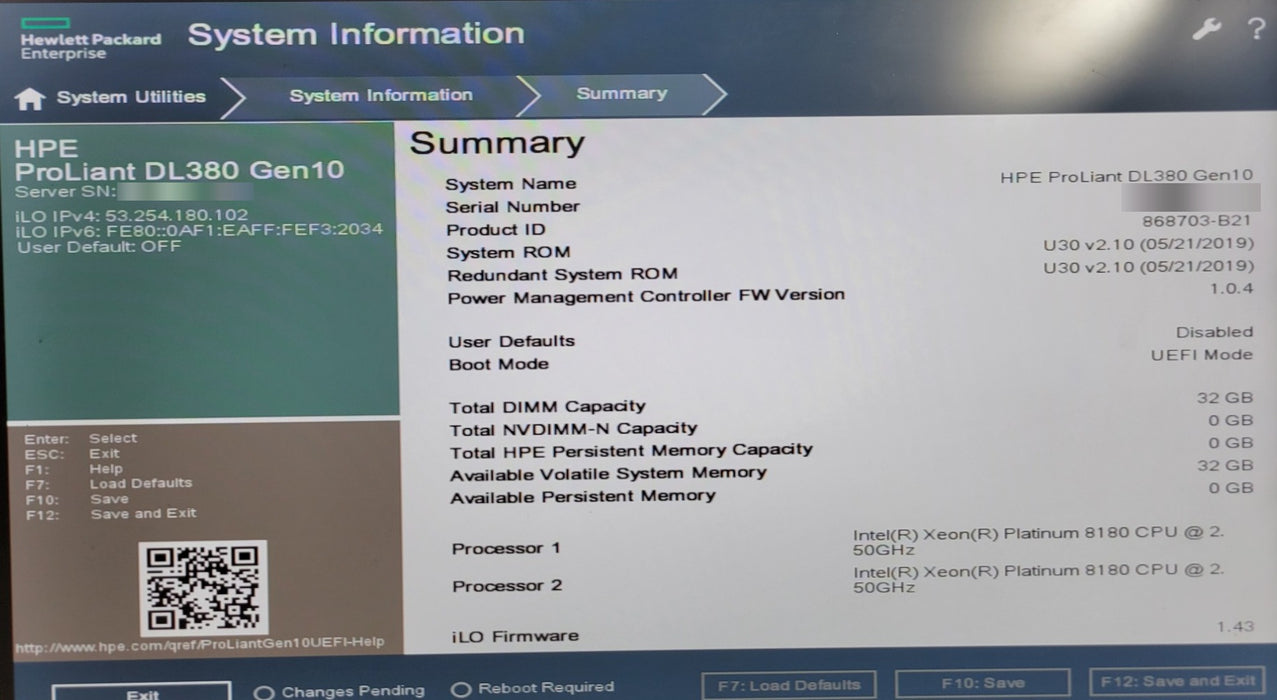Select the Serial Number label
The image size is (1277, 700).
pos(513,207)
